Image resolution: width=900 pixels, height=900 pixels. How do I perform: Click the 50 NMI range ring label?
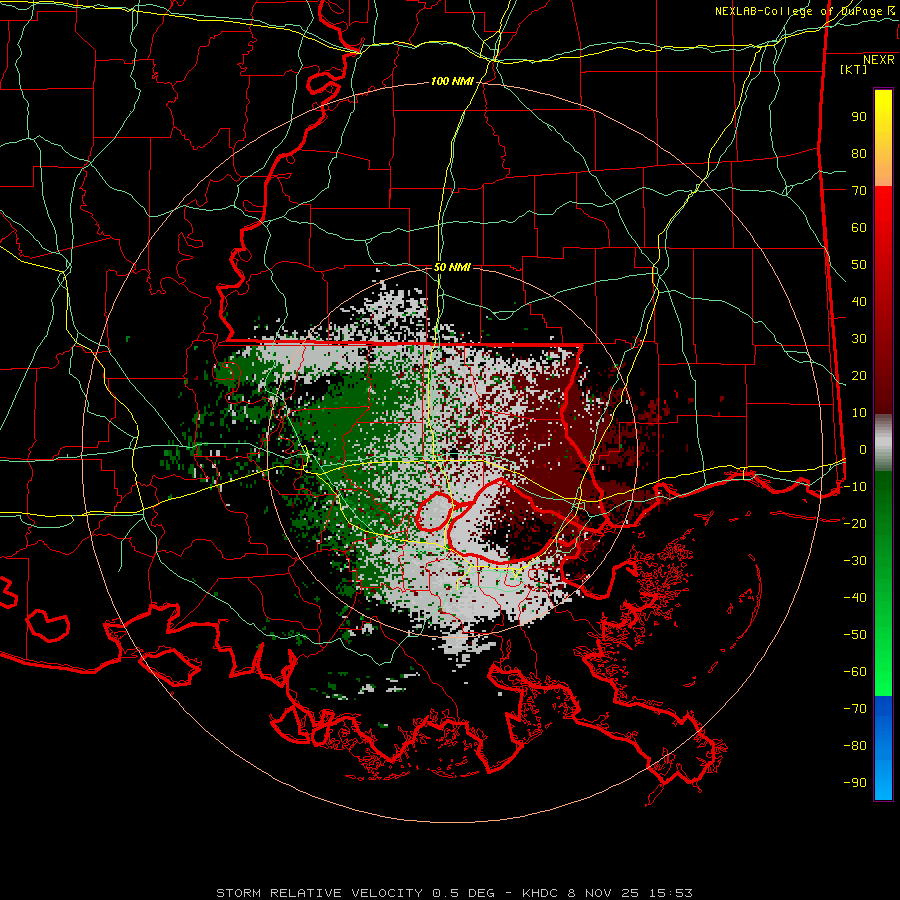[452, 267]
